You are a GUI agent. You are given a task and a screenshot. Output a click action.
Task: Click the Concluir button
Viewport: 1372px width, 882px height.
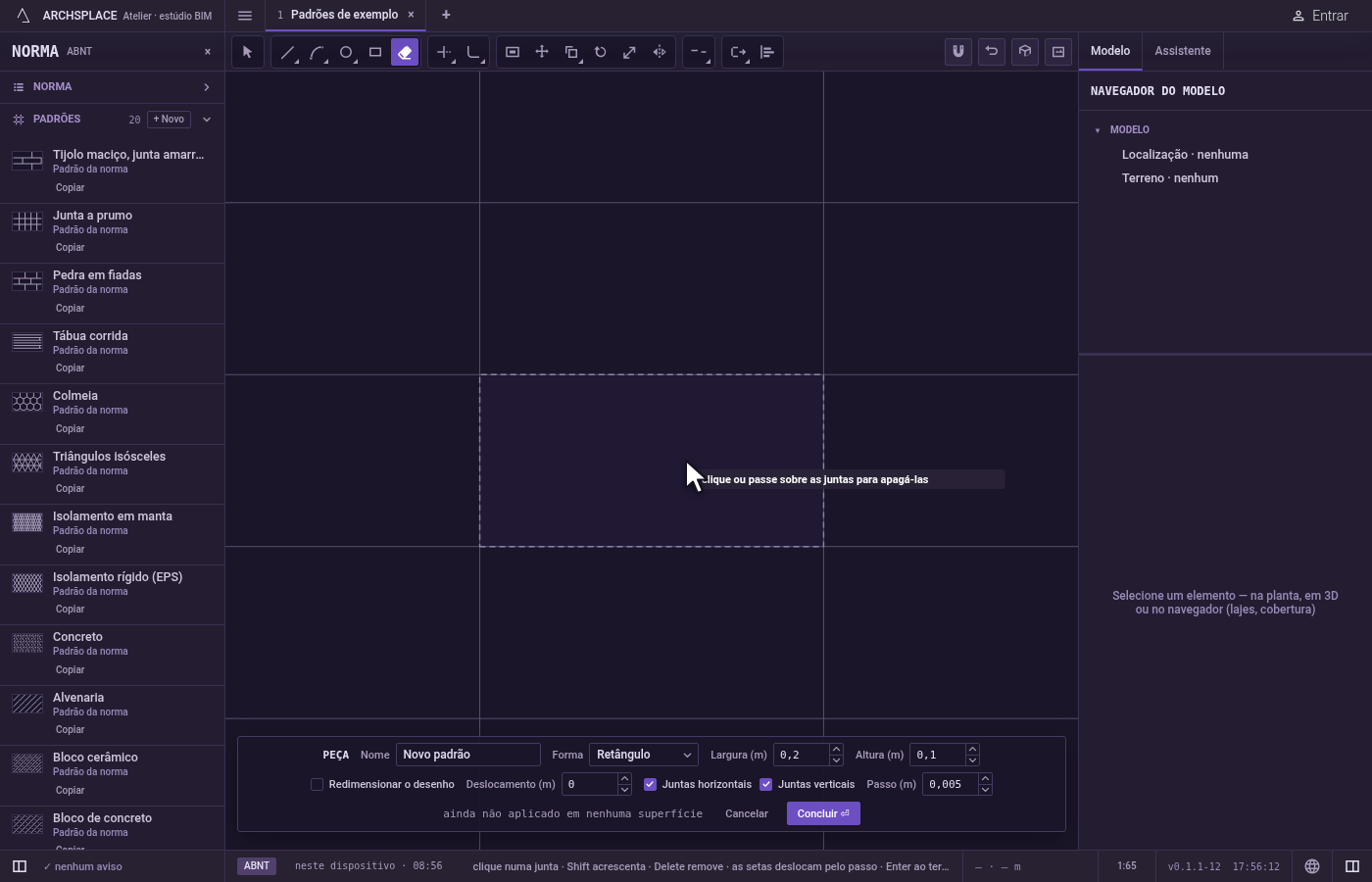tap(823, 813)
